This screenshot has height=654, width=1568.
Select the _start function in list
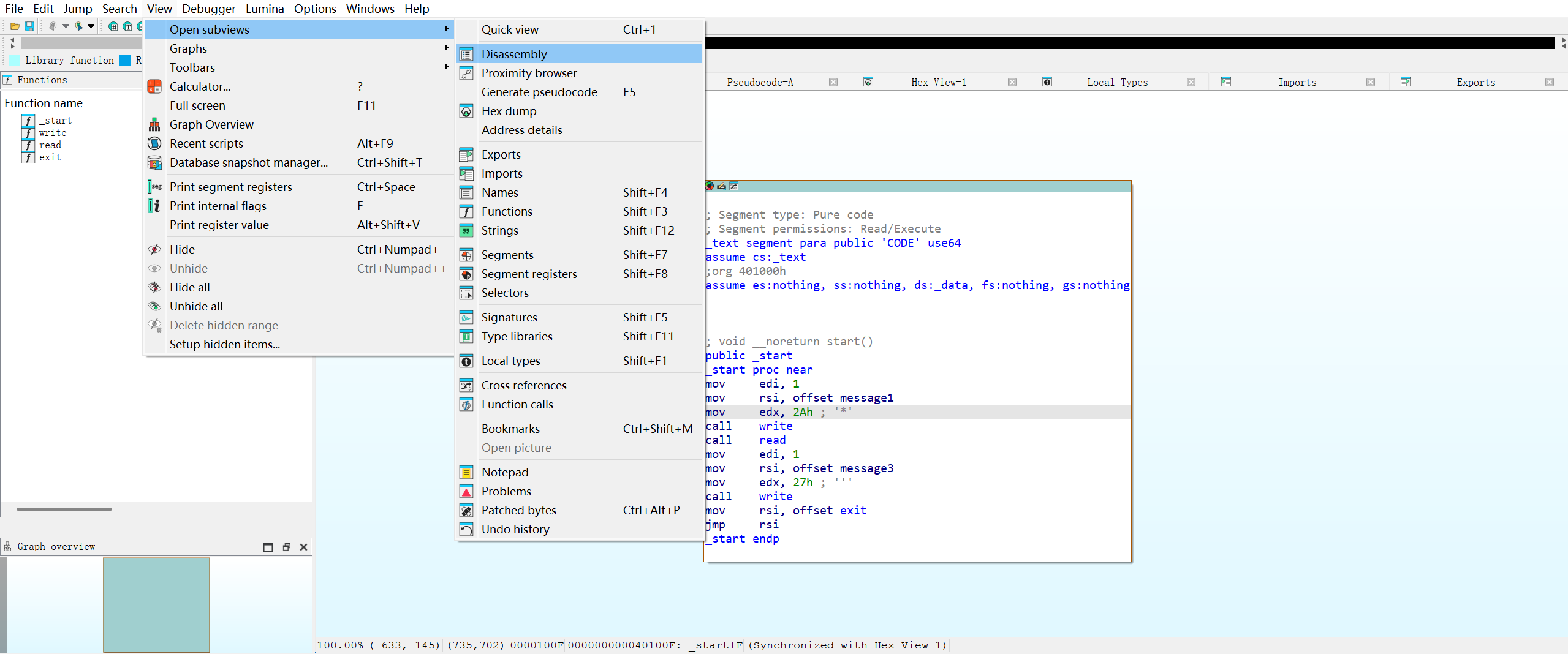pyautogui.click(x=55, y=121)
